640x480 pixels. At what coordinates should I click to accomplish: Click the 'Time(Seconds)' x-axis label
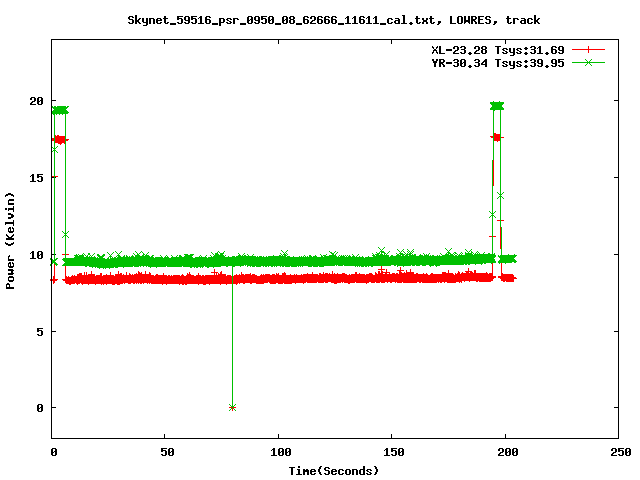pos(333,471)
